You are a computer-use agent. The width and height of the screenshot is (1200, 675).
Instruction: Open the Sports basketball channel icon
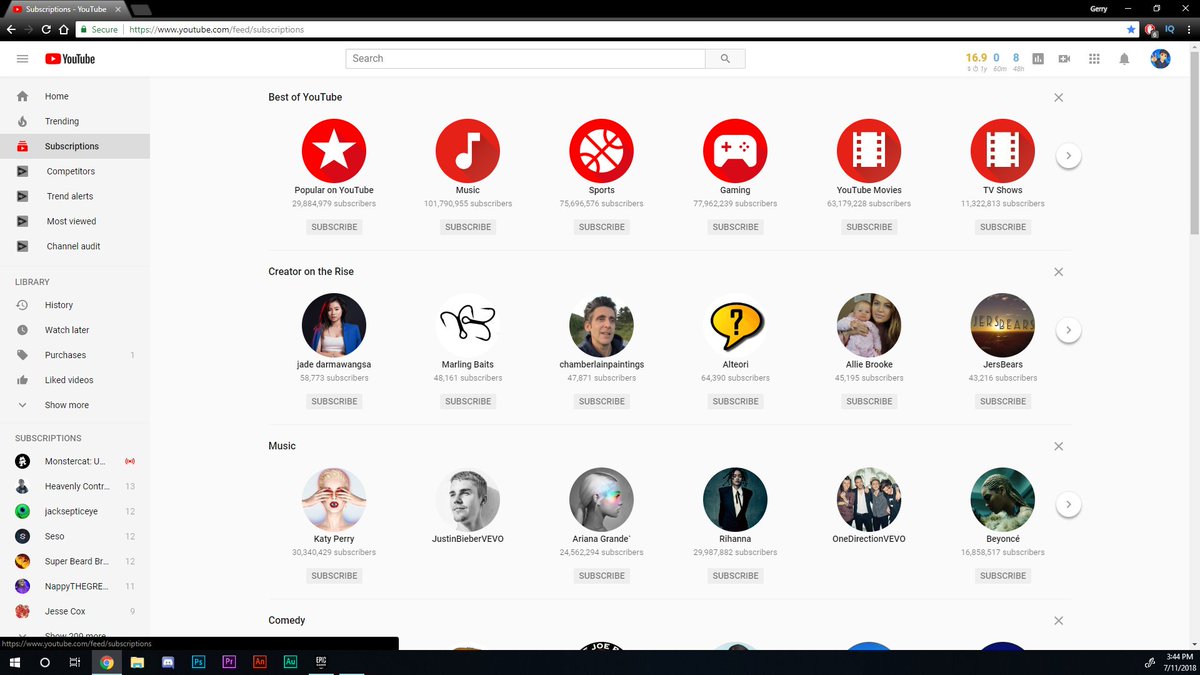(x=602, y=151)
